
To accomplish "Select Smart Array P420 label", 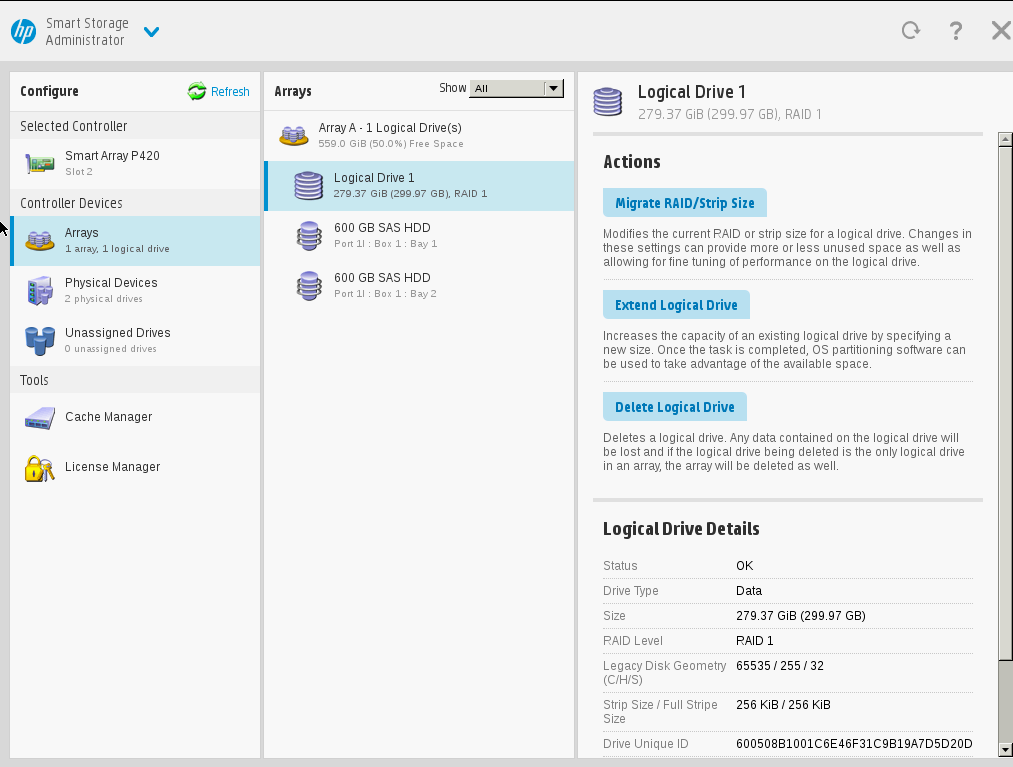I will tap(112, 156).
